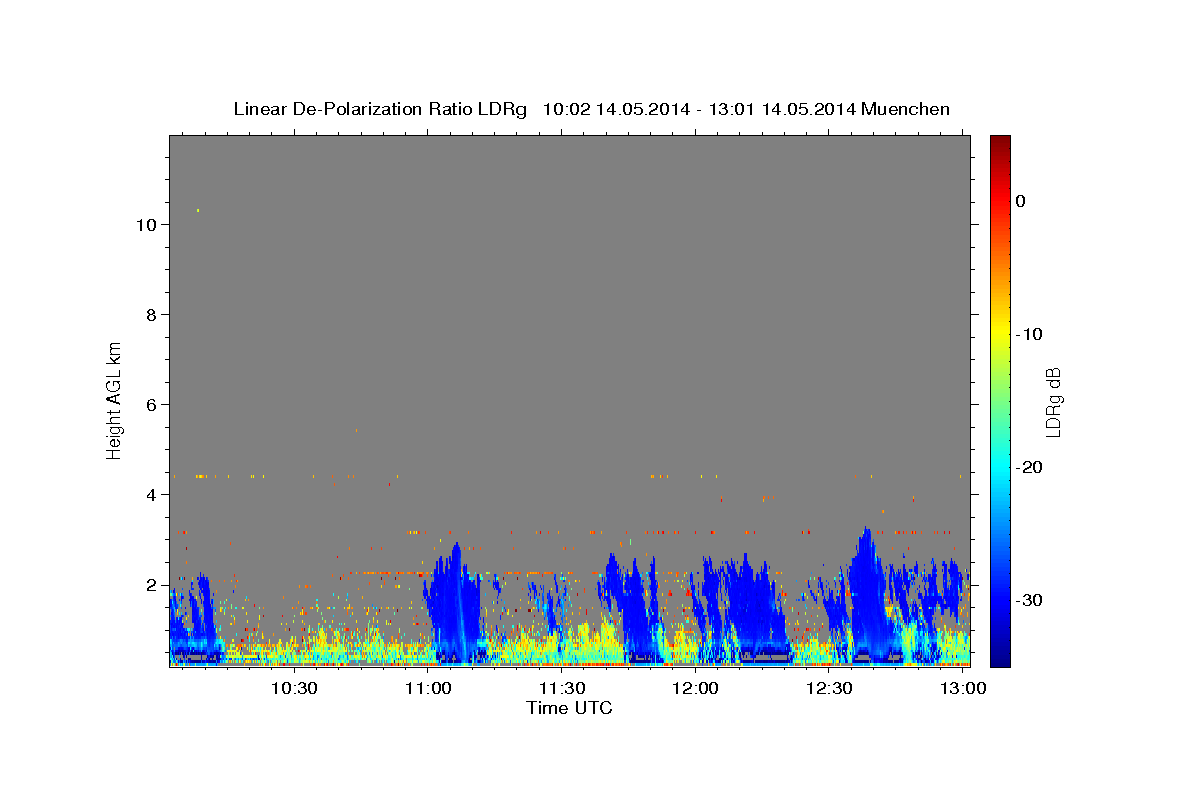Select the 12:30 time tick label
Screen dimensions: 1200x800
click(x=829, y=688)
